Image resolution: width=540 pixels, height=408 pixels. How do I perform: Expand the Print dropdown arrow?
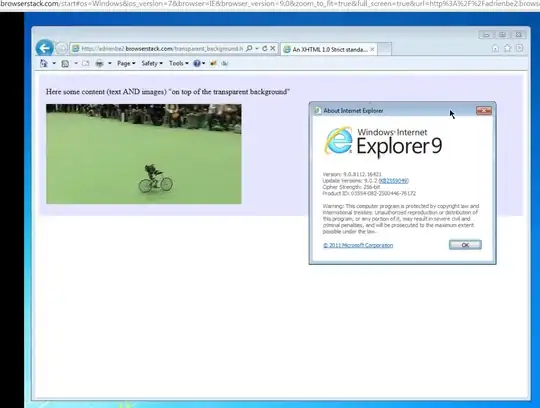[110, 63]
